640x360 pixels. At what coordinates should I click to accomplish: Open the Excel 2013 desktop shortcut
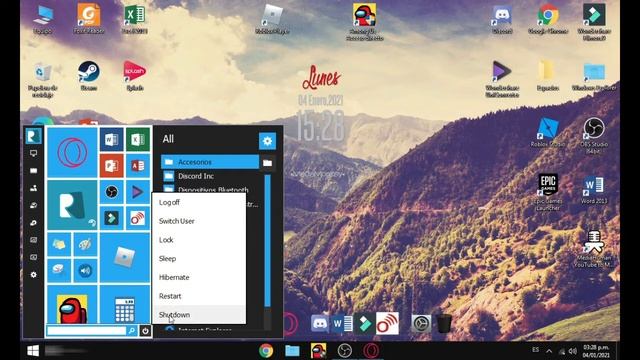pos(135,18)
